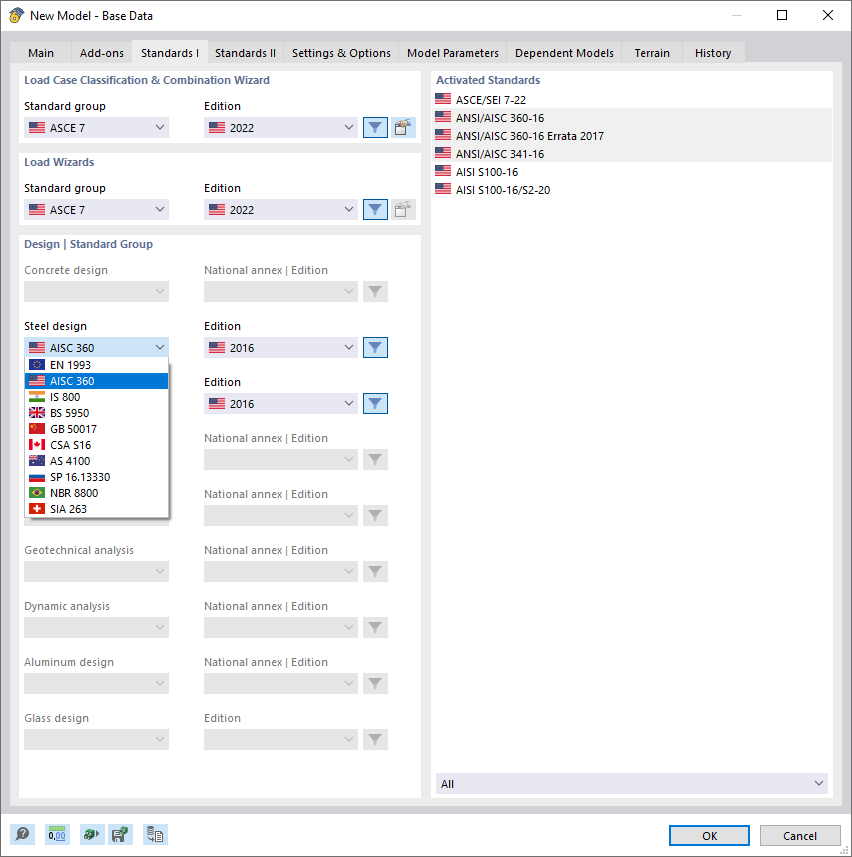Select ANSI/AISC 360-16 in Activated Standards
The height and width of the screenshot is (857, 852).
pyautogui.click(x=633, y=118)
